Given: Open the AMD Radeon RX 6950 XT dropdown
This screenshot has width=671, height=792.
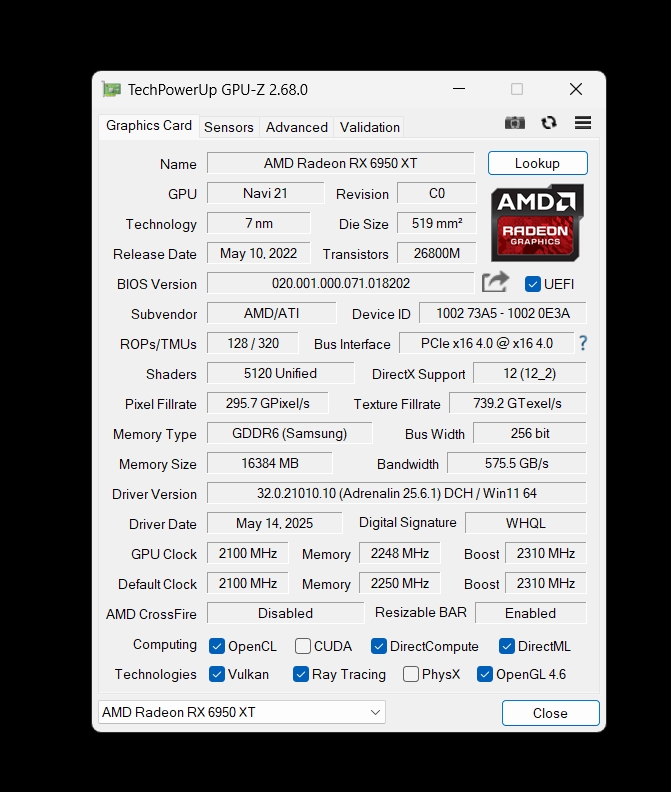Looking at the screenshot, I should coord(242,712).
